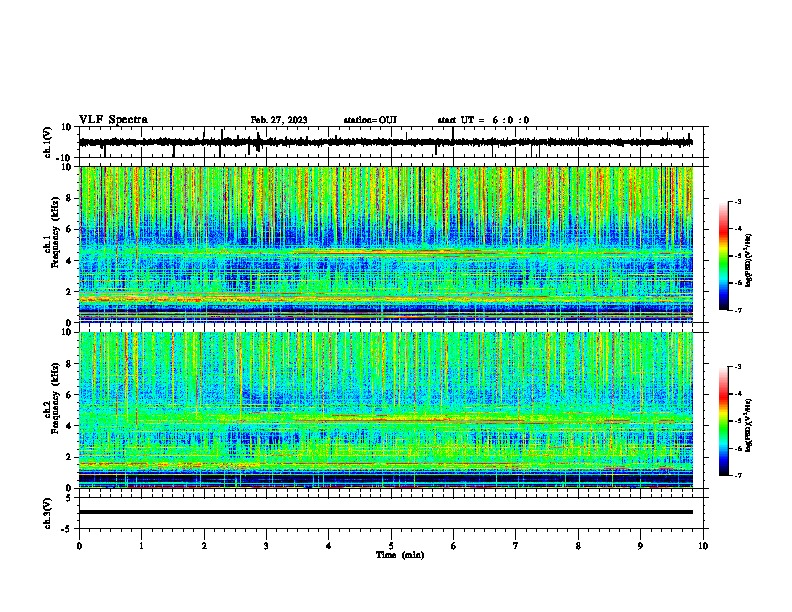
Task: Click time axis tick label "7"
Action: 516,546
